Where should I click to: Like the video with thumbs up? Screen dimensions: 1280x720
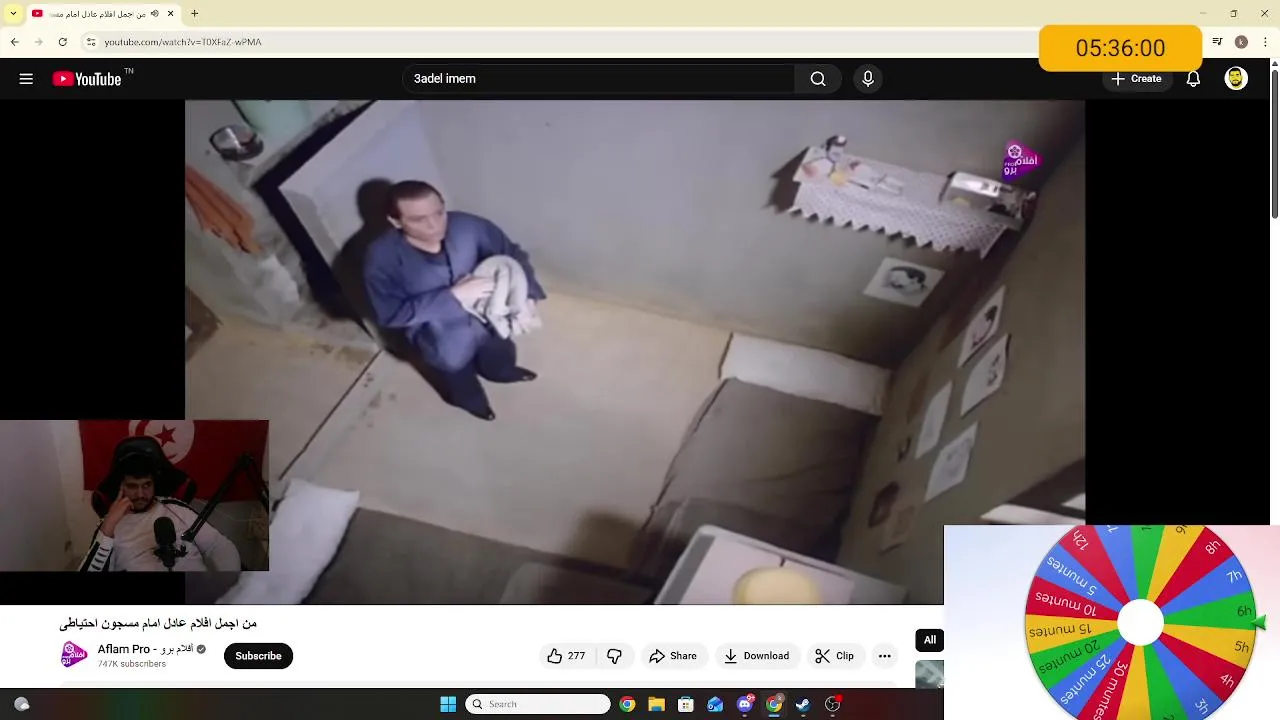pos(565,656)
